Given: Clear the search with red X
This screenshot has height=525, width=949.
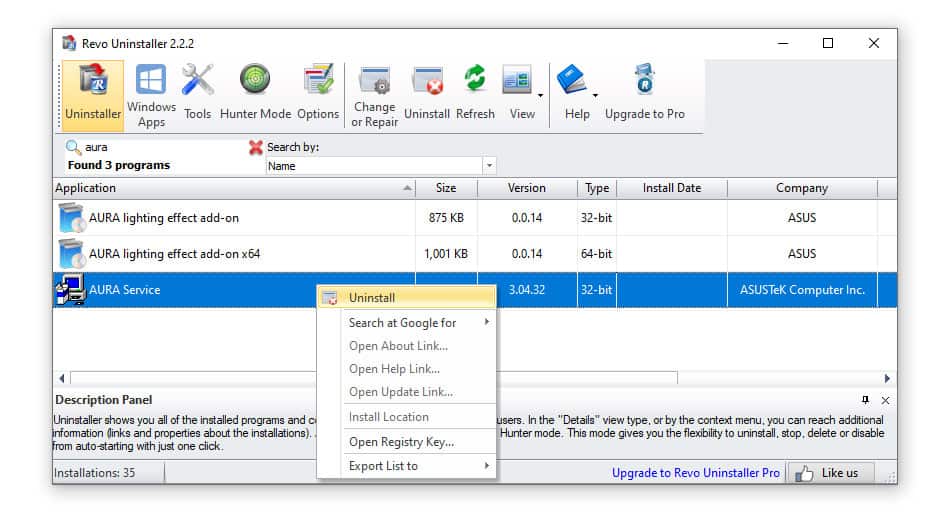Looking at the screenshot, I should (x=256, y=147).
